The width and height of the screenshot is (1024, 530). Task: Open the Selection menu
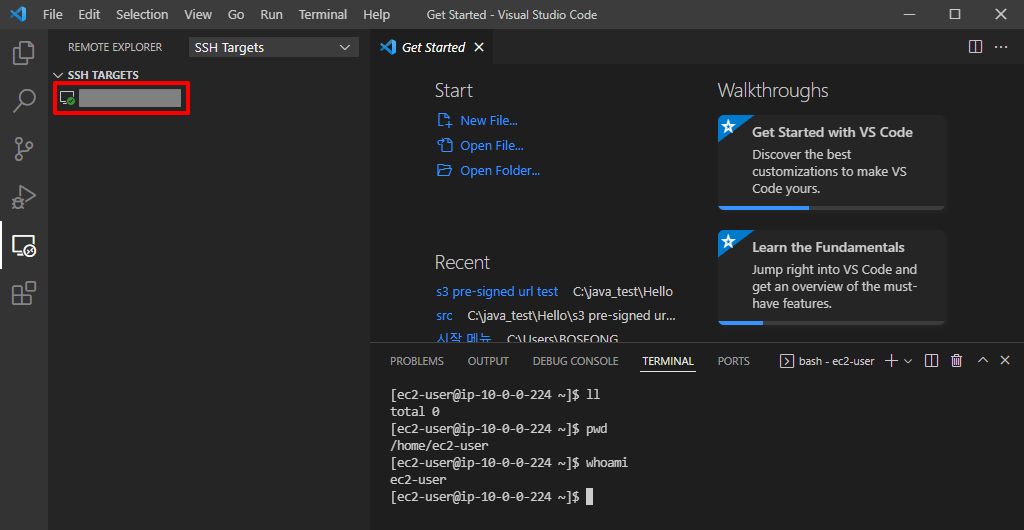click(142, 14)
